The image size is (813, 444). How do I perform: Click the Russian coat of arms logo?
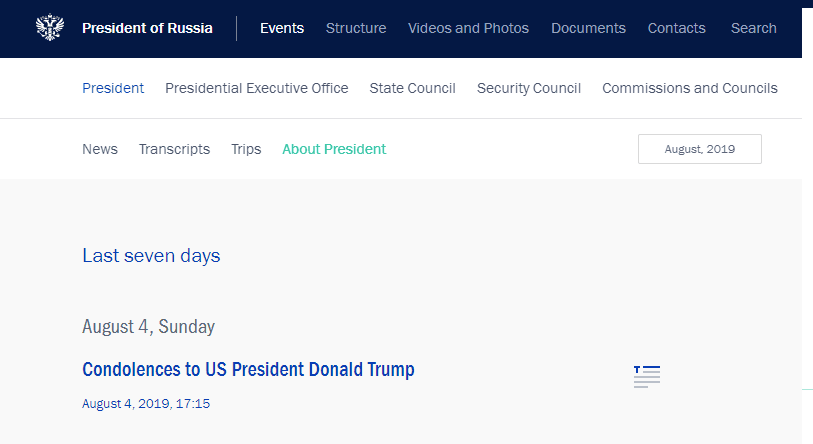point(50,27)
